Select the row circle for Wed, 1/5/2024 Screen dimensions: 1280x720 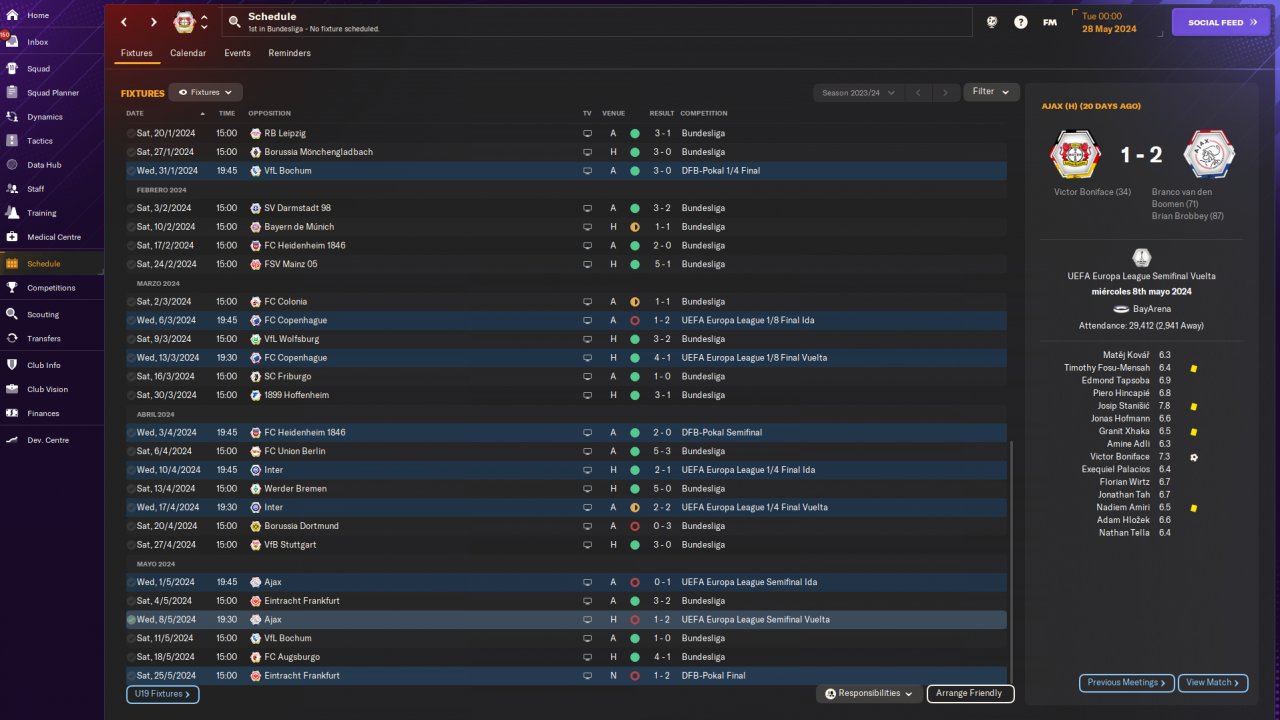point(131,582)
